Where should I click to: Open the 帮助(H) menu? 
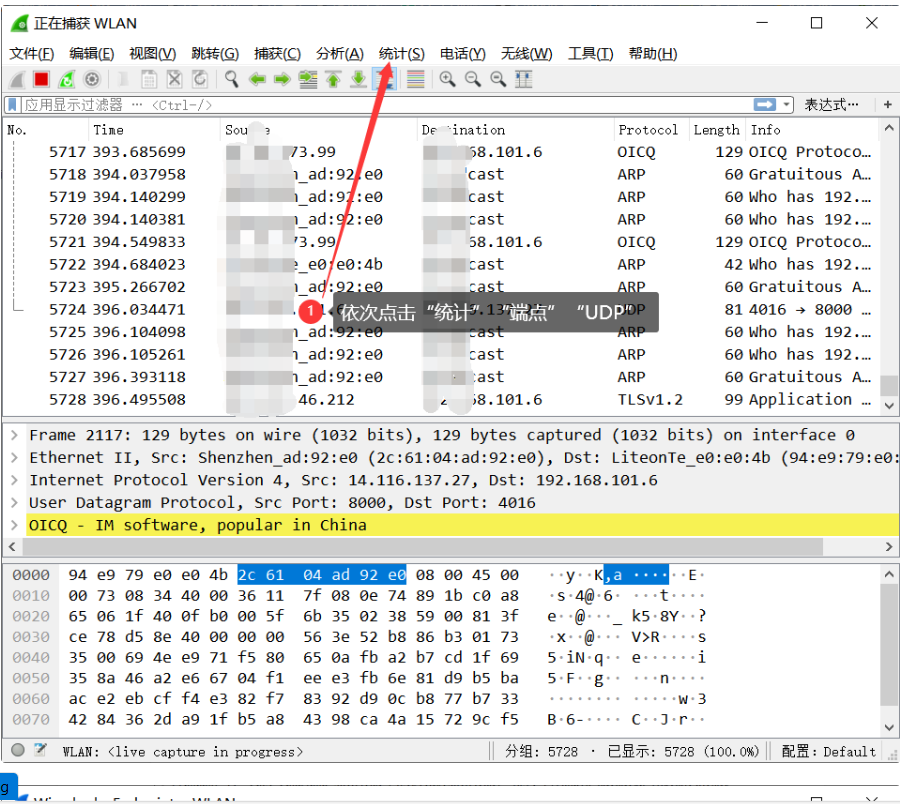pos(653,53)
